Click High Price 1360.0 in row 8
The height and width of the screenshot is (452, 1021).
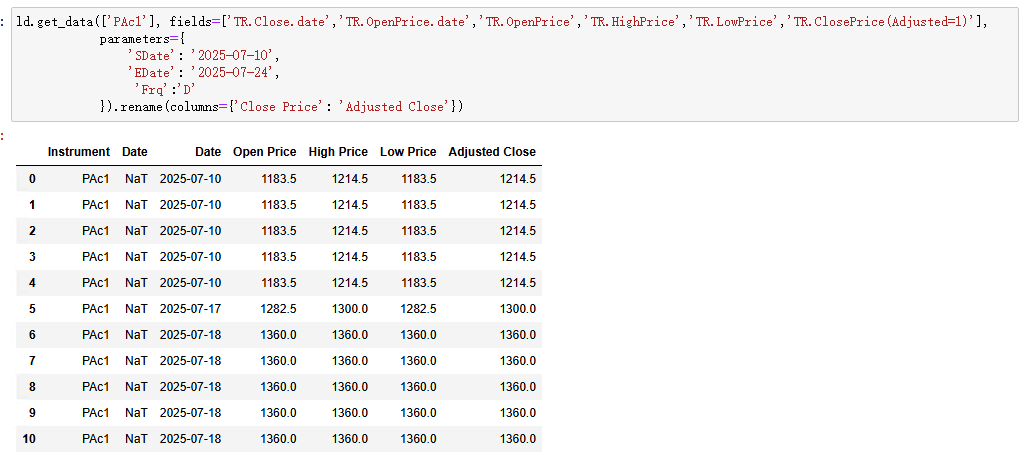(350, 387)
